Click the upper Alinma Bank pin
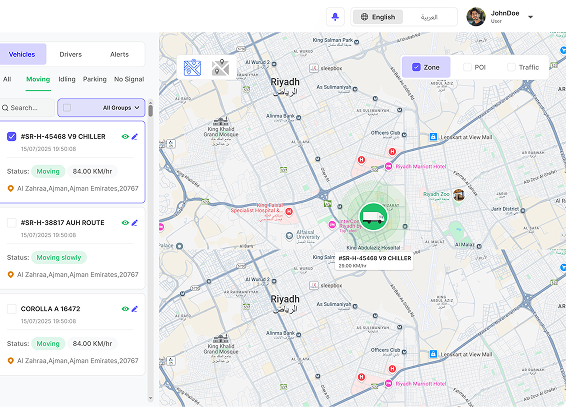Image resolution: width=566 pixels, height=407 pixels. tap(299, 117)
